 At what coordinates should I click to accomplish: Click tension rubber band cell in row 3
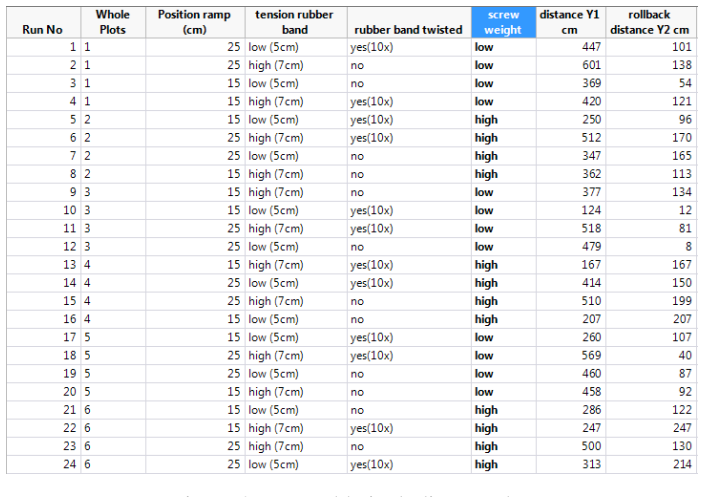coord(295,84)
